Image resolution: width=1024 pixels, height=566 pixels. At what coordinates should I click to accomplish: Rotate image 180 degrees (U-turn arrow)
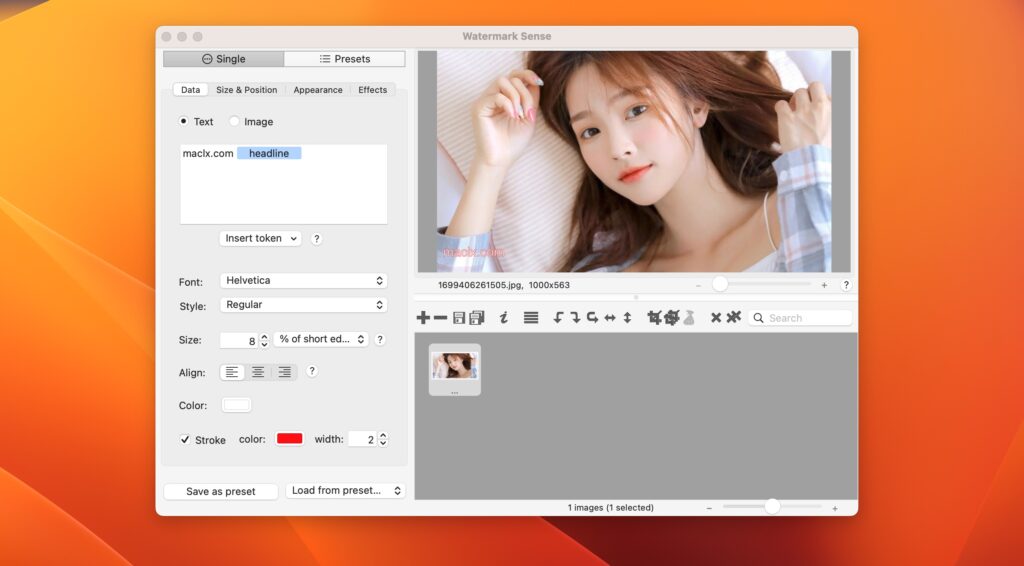tap(592, 318)
